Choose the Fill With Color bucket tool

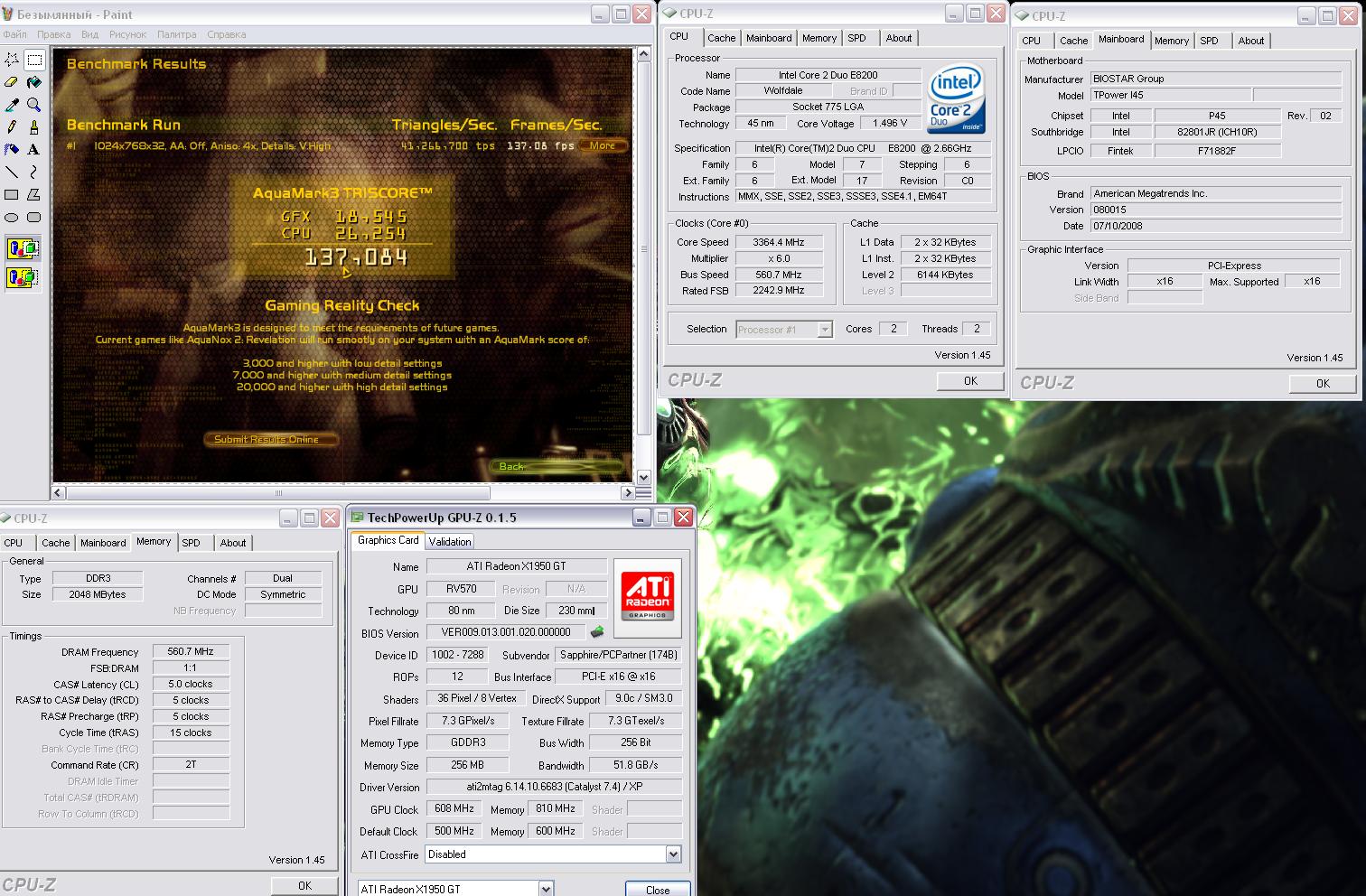(34, 82)
